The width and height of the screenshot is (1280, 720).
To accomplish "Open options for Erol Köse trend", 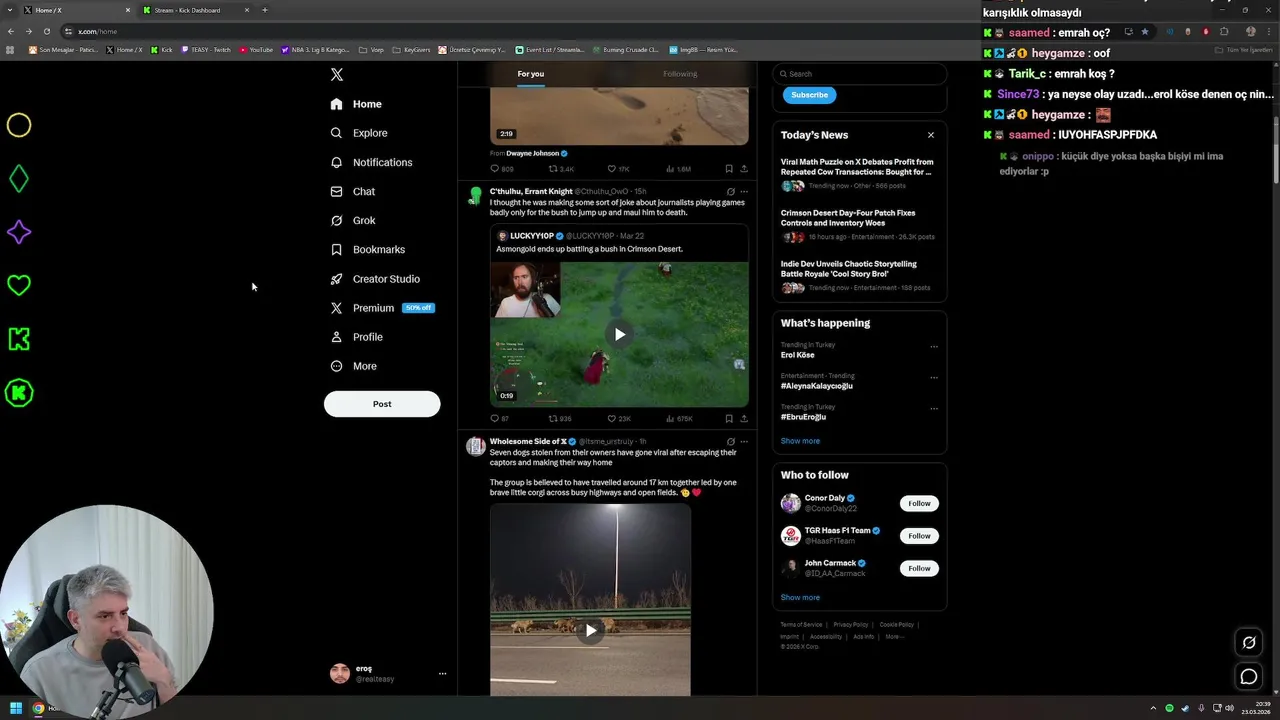I will [x=934, y=347].
